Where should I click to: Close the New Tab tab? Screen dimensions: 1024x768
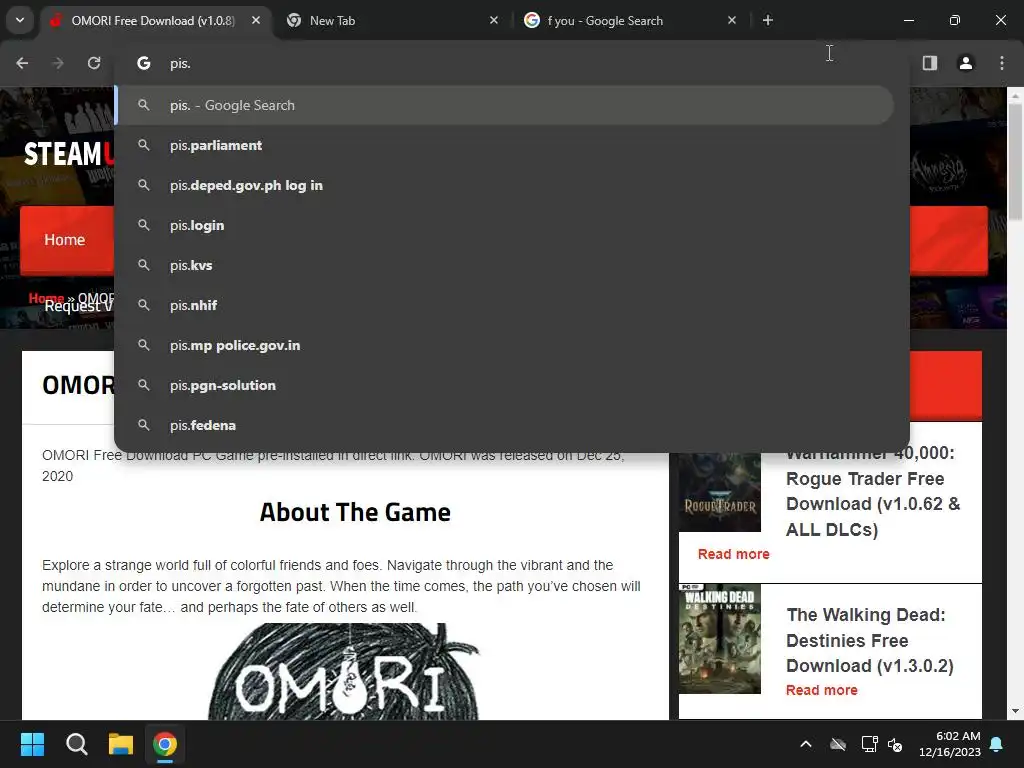[x=494, y=21]
